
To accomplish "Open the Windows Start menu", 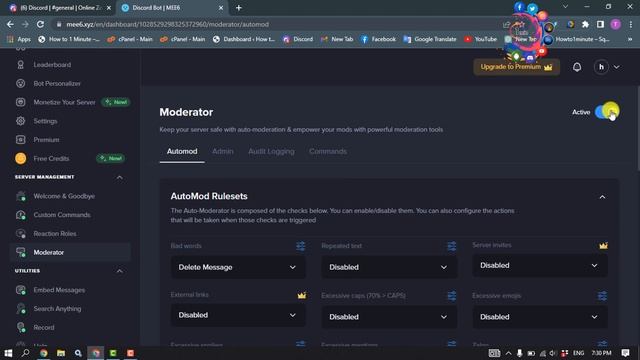I will pyautogui.click(x=8, y=353).
